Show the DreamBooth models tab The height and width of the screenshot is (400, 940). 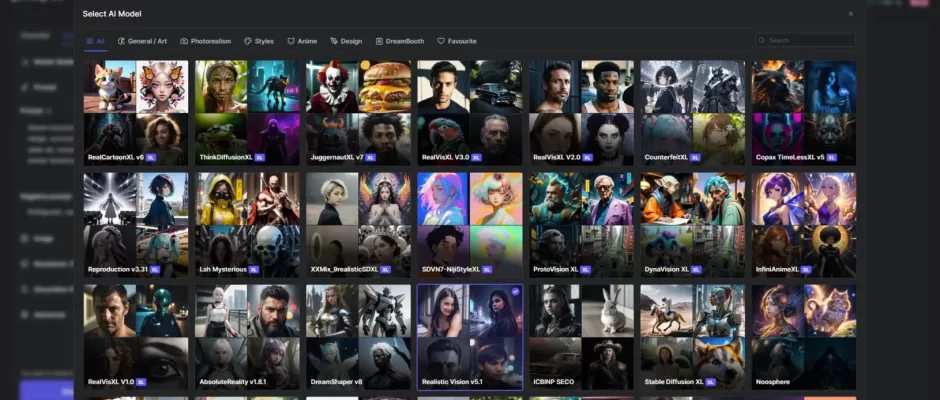(x=400, y=41)
